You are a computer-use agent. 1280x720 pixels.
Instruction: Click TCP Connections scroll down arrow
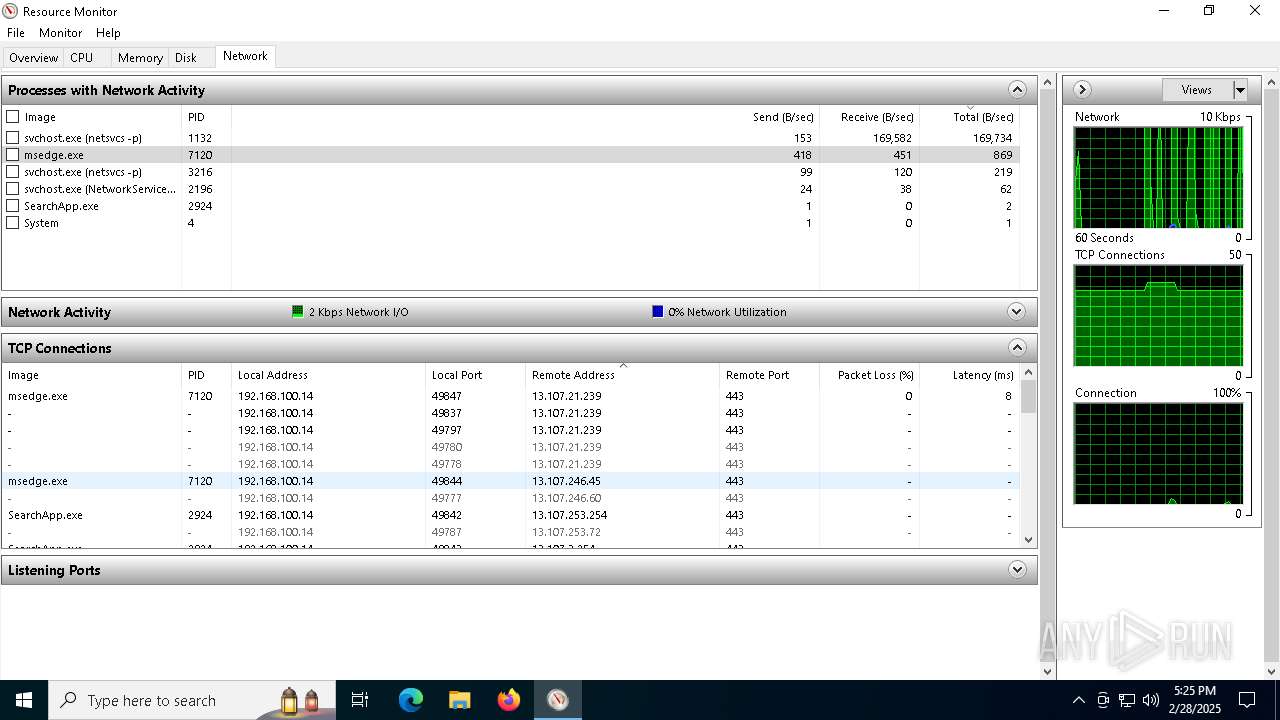1028,540
